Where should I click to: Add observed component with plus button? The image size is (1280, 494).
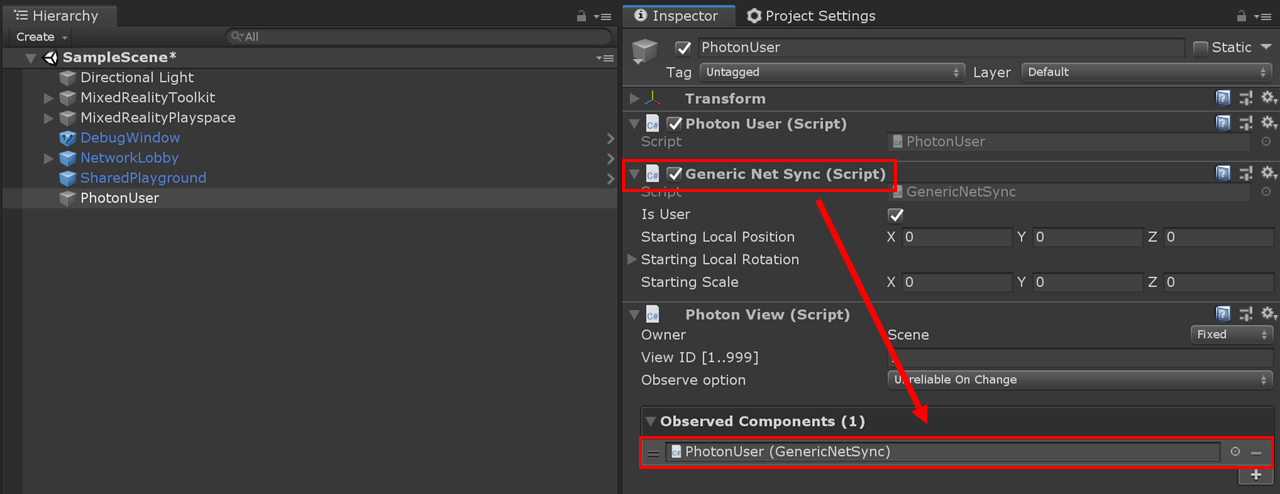click(1257, 475)
